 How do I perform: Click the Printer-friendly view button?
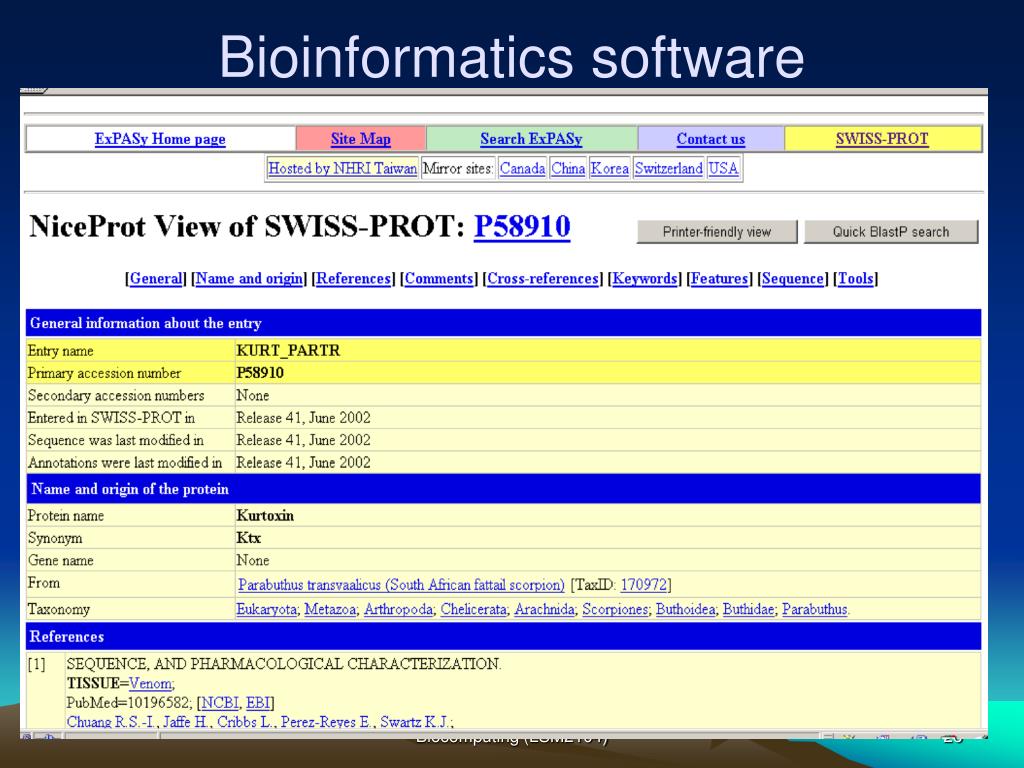pyautogui.click(x=717, y=232)
